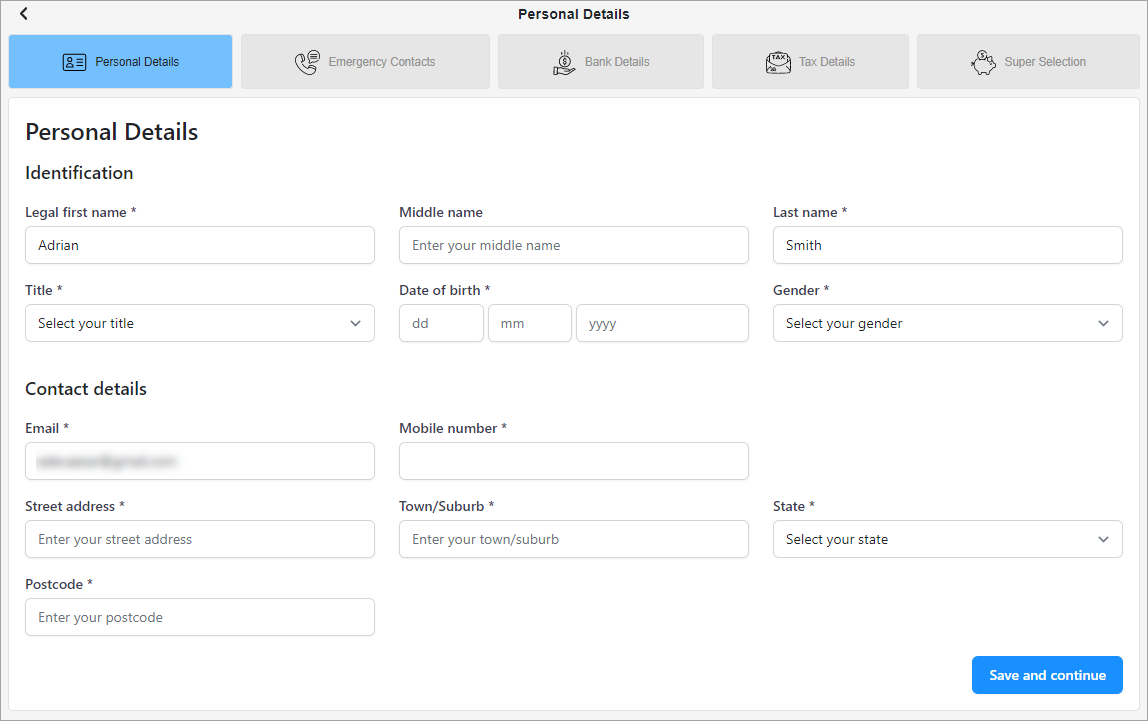Click the day (dd) date of birth field
Screen dimensions: 1148x721
pos(441,323)
